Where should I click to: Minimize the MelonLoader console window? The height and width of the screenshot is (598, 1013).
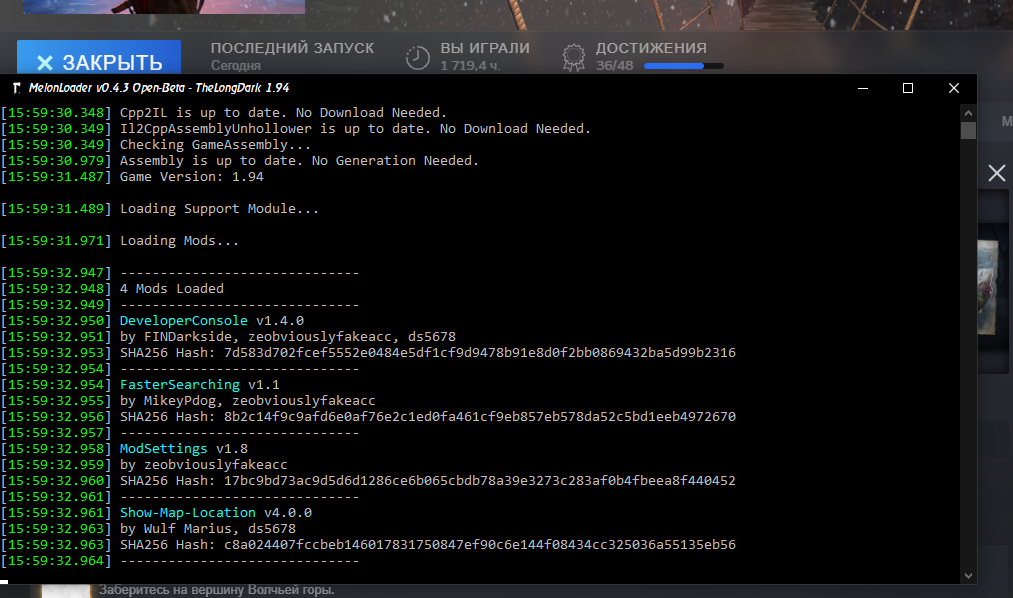click(862, 88)
